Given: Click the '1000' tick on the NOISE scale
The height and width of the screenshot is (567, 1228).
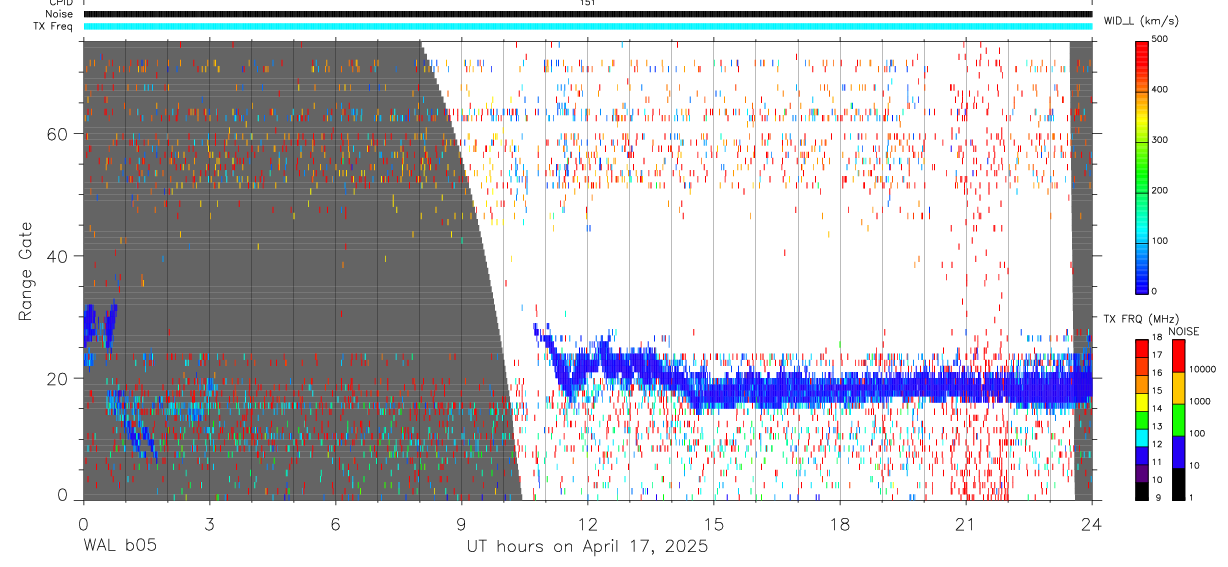Looking at the screenshot, I should [1201, 400].
